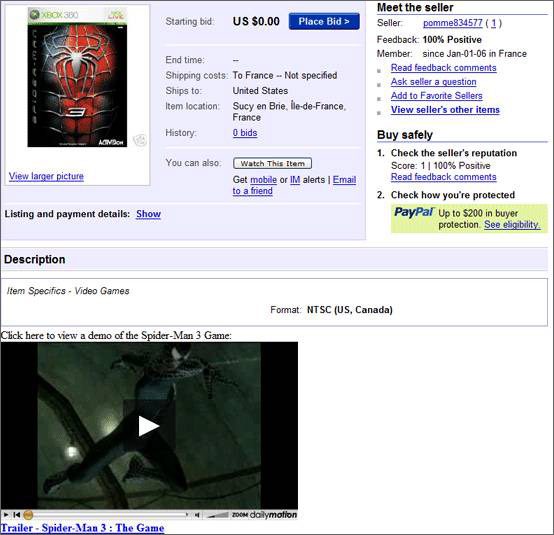Image resolution: width=554 pixels, height=535 pixels.
Task: Click the small play icon in player bar
Action: (x=6, y=515)
